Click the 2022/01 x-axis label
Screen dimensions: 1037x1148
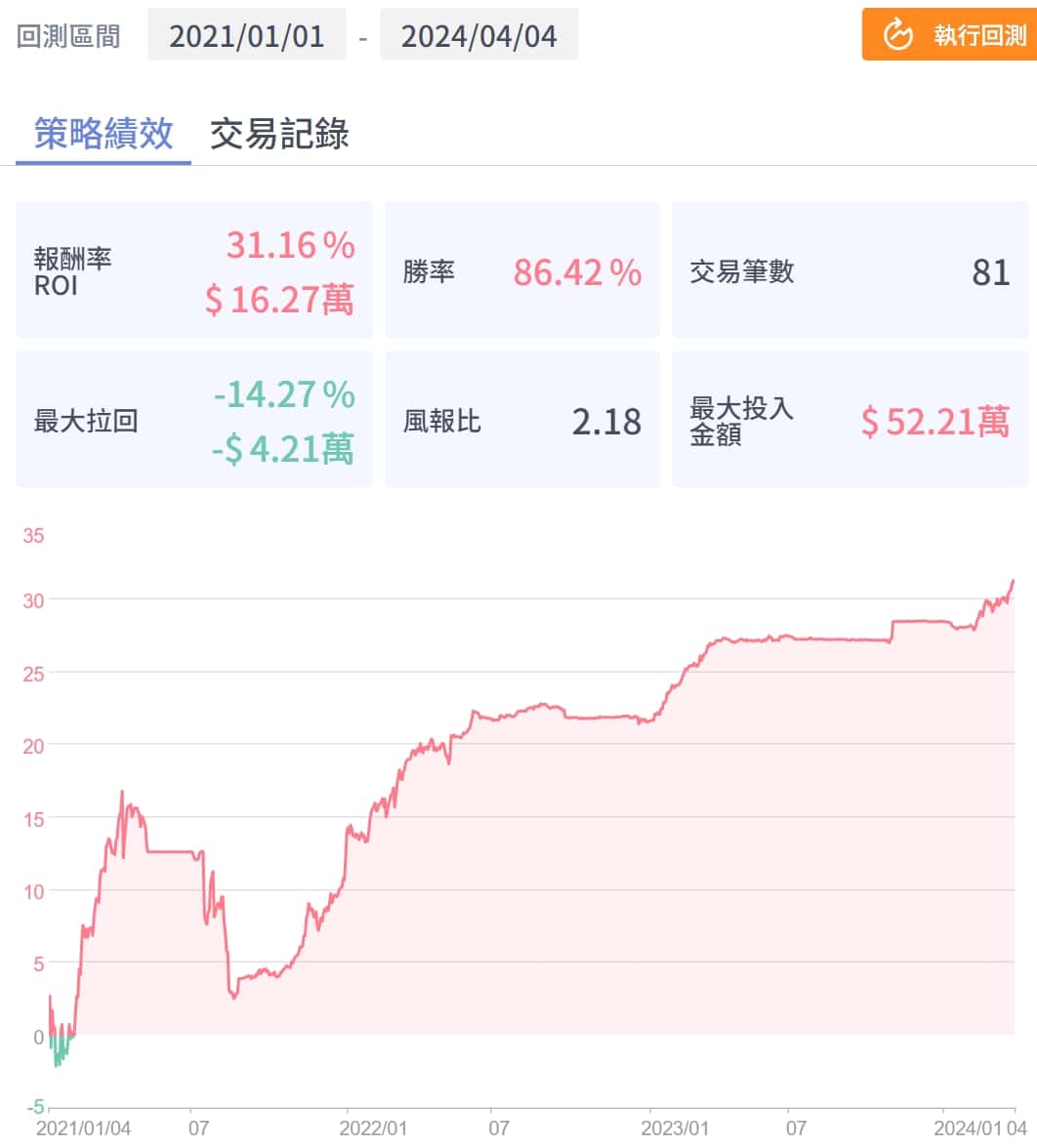[374, 1128]
